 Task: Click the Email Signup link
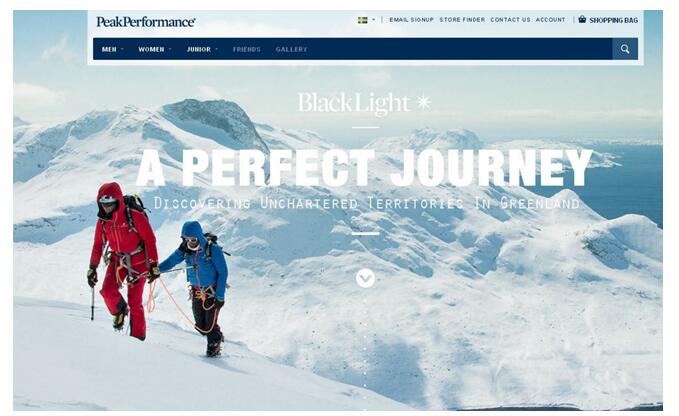(411, 20)
